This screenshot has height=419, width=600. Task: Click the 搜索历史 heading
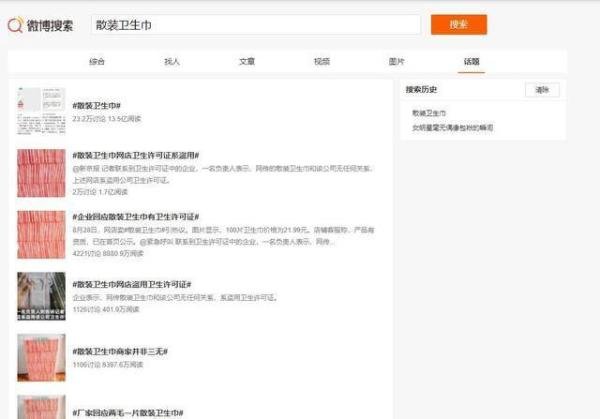coord(421,90)
